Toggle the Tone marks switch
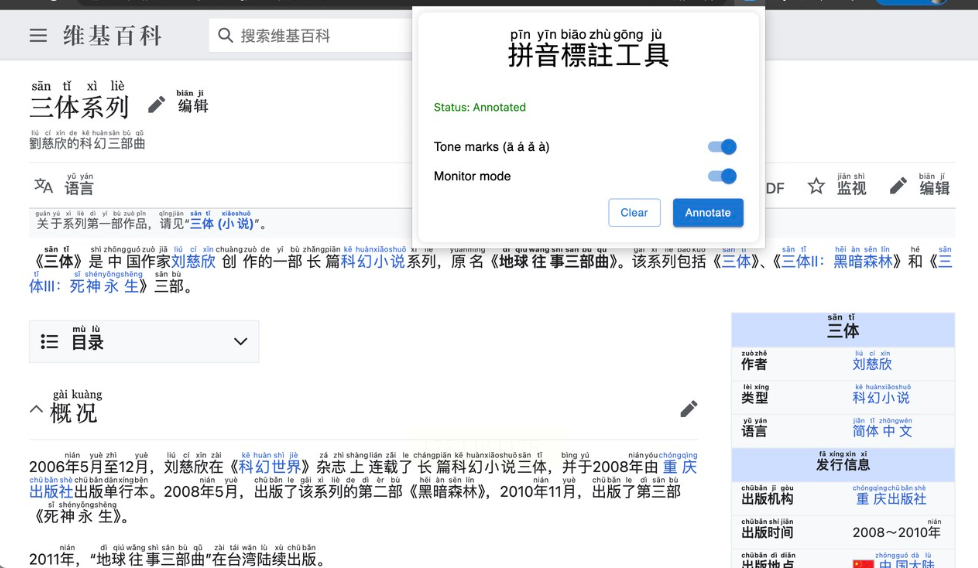The width and height of the screenshot is (978, 568). 722,147
